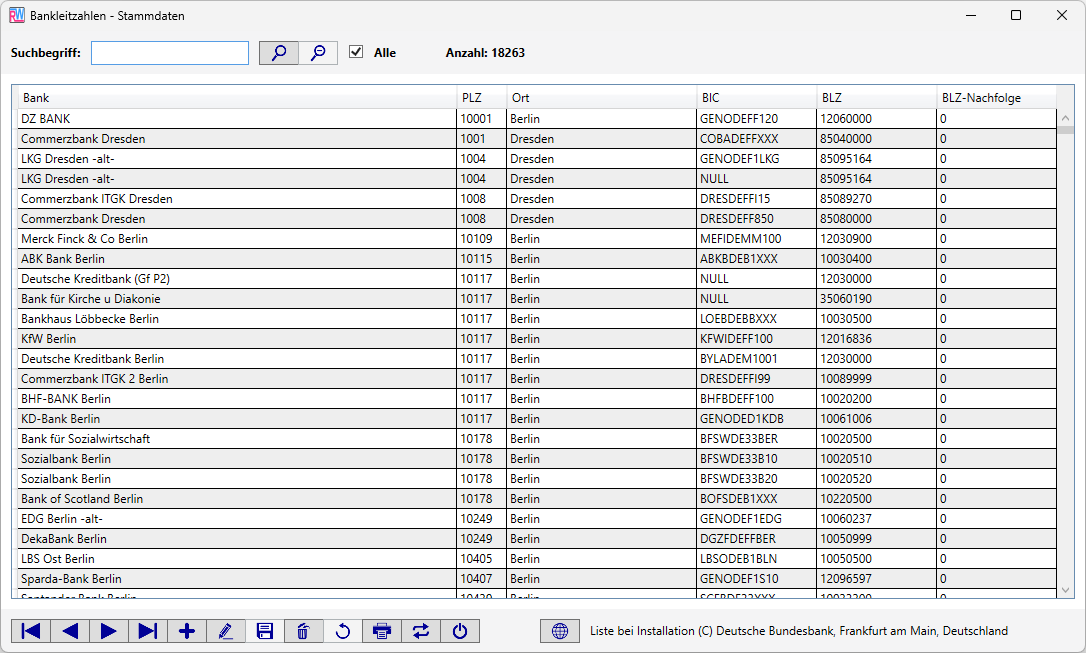This screenshot has height=653, width=1086.
Task: Select Bankhaus Löbbecke Berlin row
Action: click(x=537, y=319)
